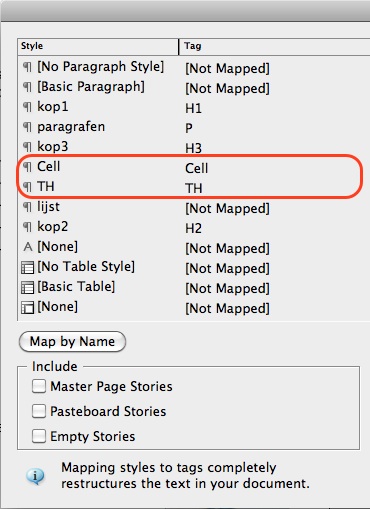Screen dimensions: 370x509
Task: Select the kop3 style row
Action: pos(193,147)
